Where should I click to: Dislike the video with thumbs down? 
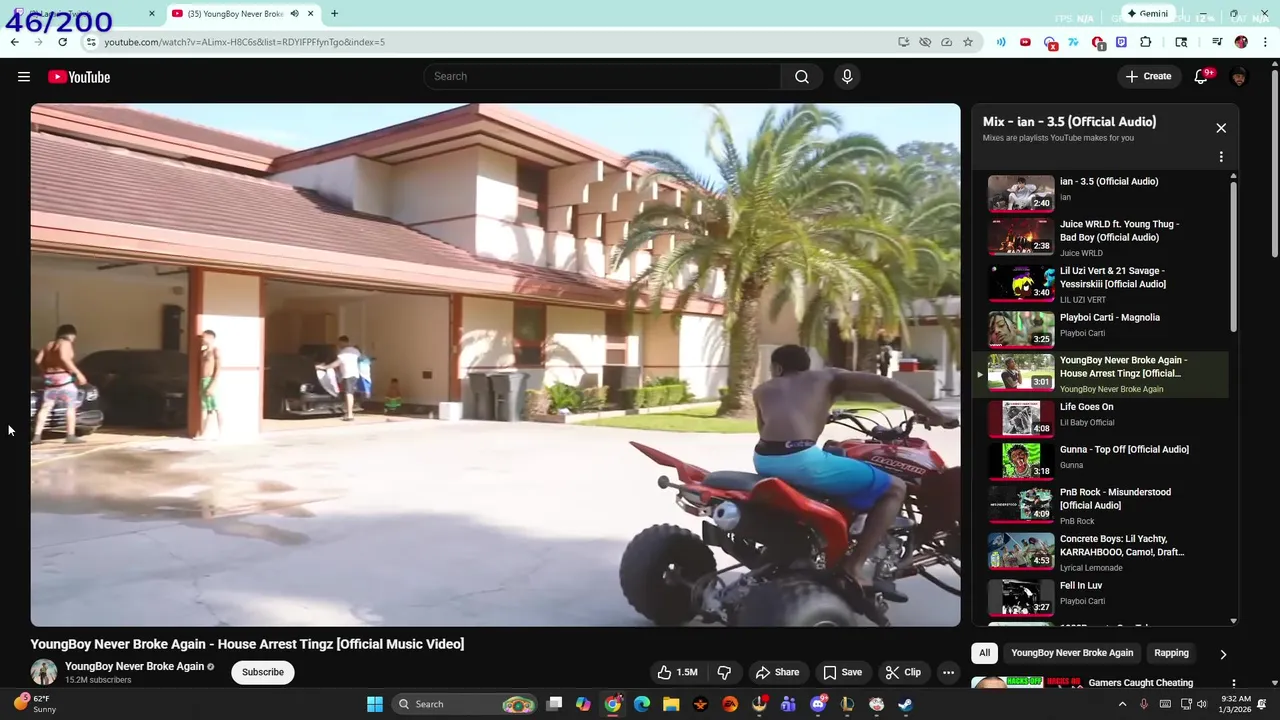tap(724, 672)
